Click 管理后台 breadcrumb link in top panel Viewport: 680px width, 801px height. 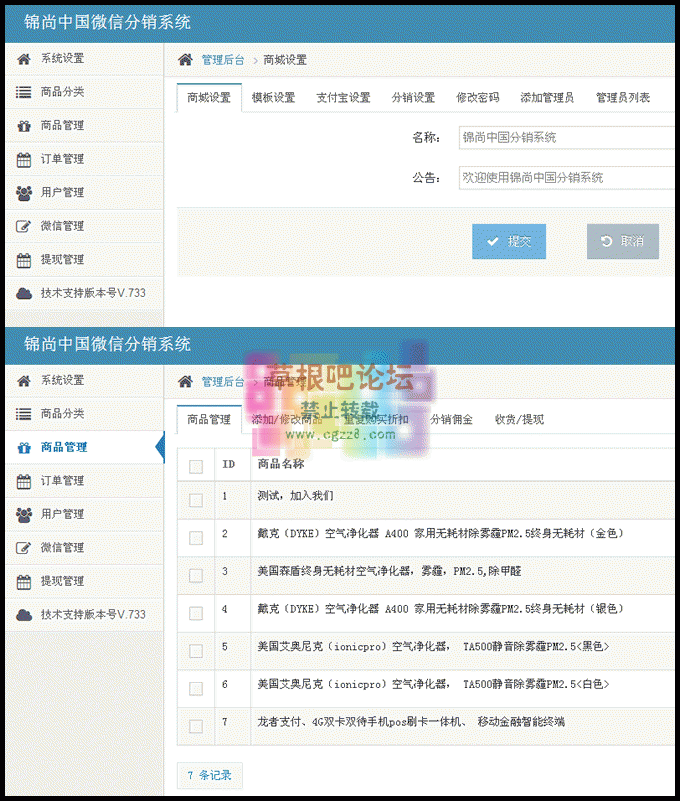click(x=223, y=60)
